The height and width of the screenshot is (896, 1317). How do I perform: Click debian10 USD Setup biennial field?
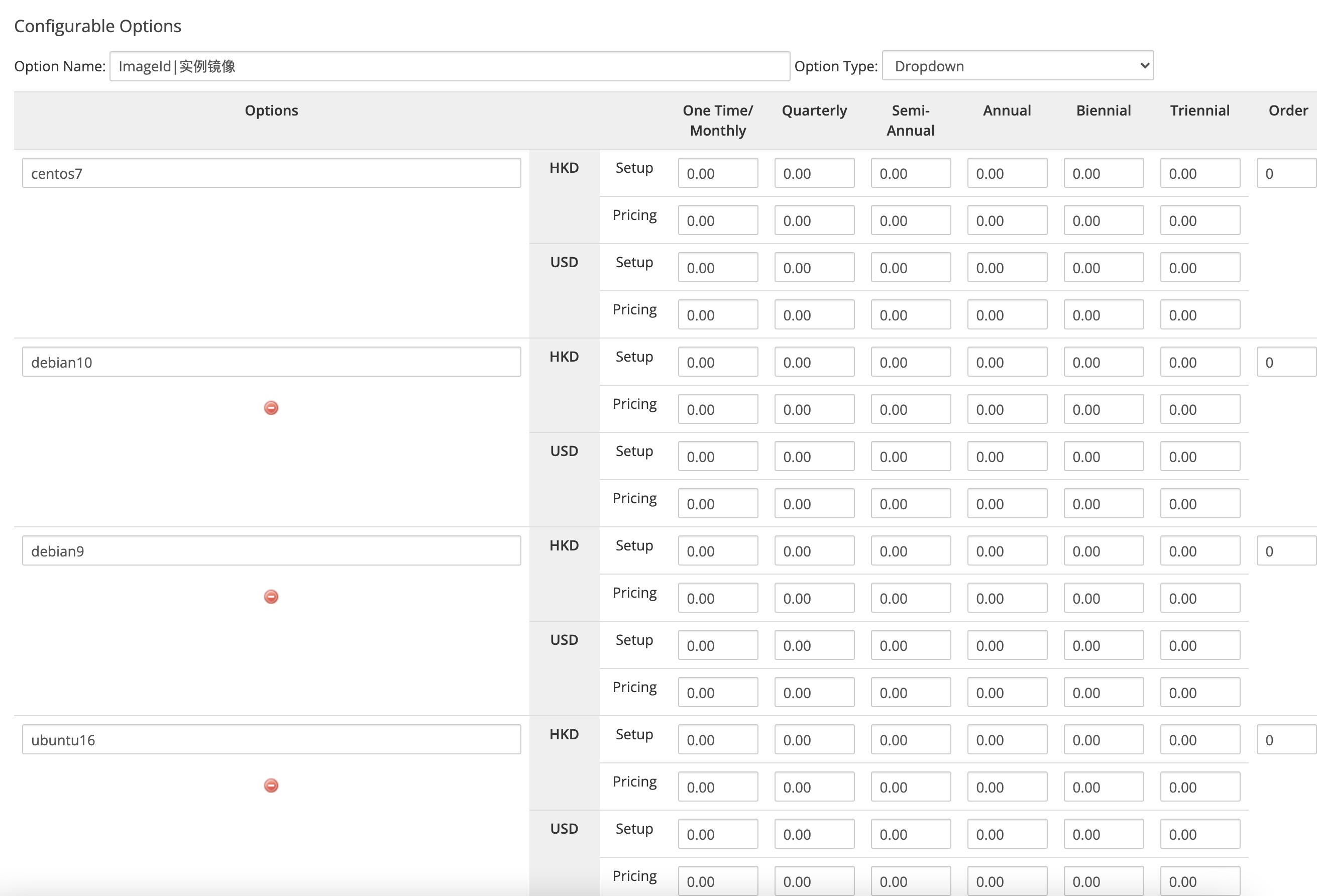point(1104,456)
